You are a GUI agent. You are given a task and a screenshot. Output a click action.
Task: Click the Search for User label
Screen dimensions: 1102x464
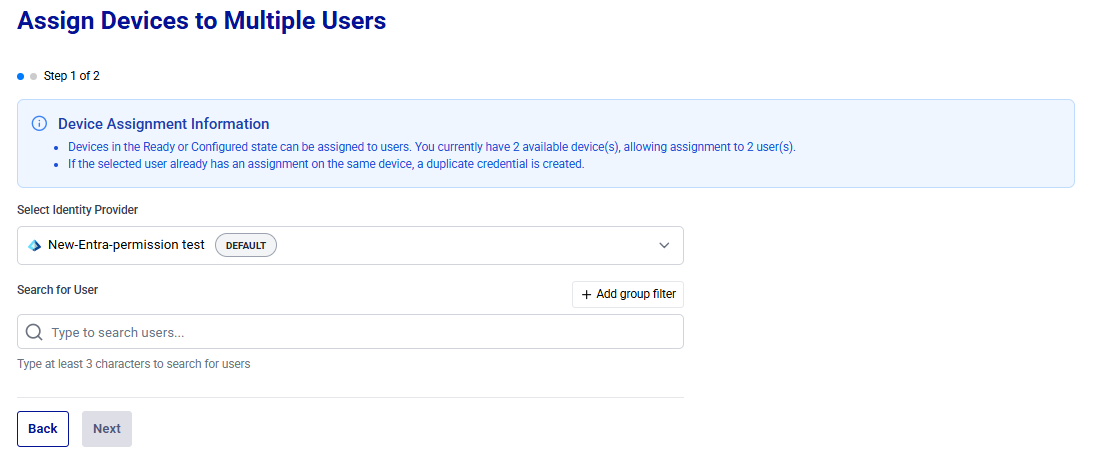[x=58, y=289]
